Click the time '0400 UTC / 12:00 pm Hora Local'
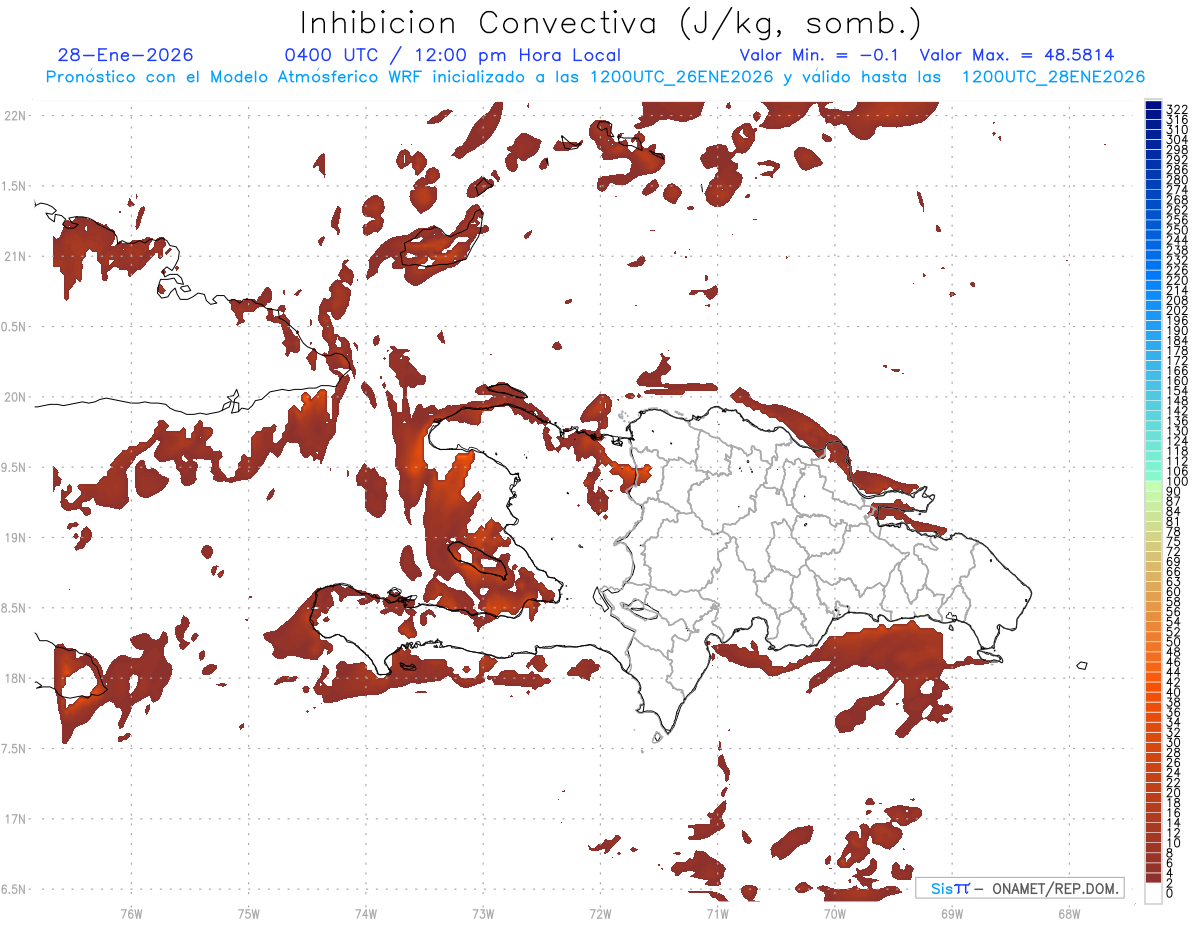Screen dimensions: 1200x927 click(452, 55)
